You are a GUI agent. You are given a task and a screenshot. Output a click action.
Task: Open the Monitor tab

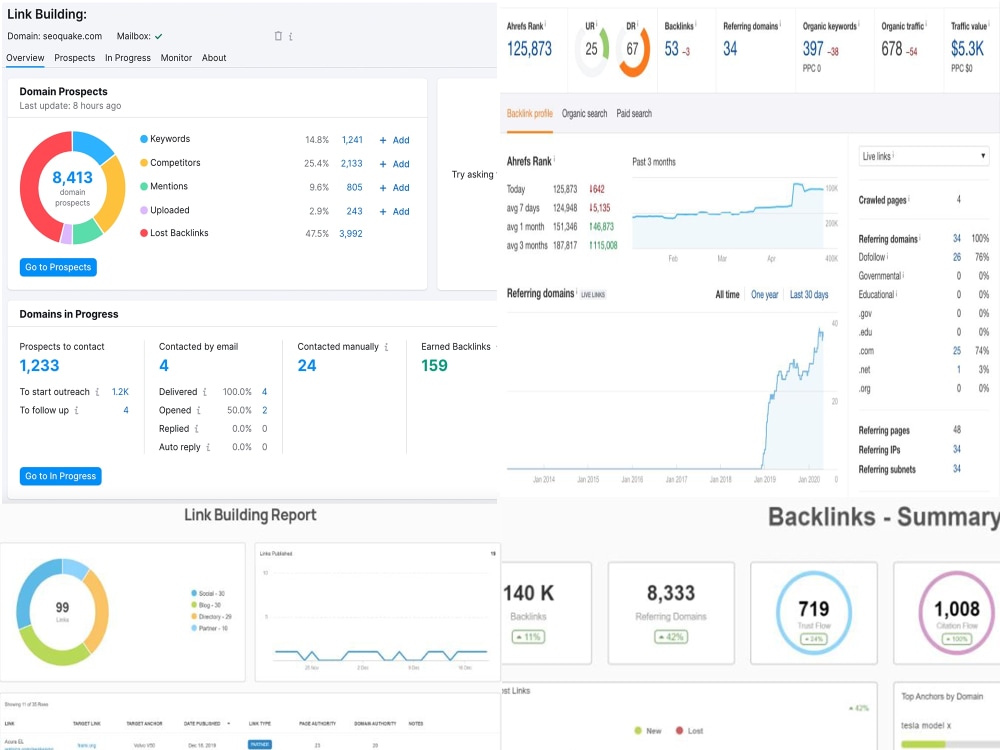[176, 57]
